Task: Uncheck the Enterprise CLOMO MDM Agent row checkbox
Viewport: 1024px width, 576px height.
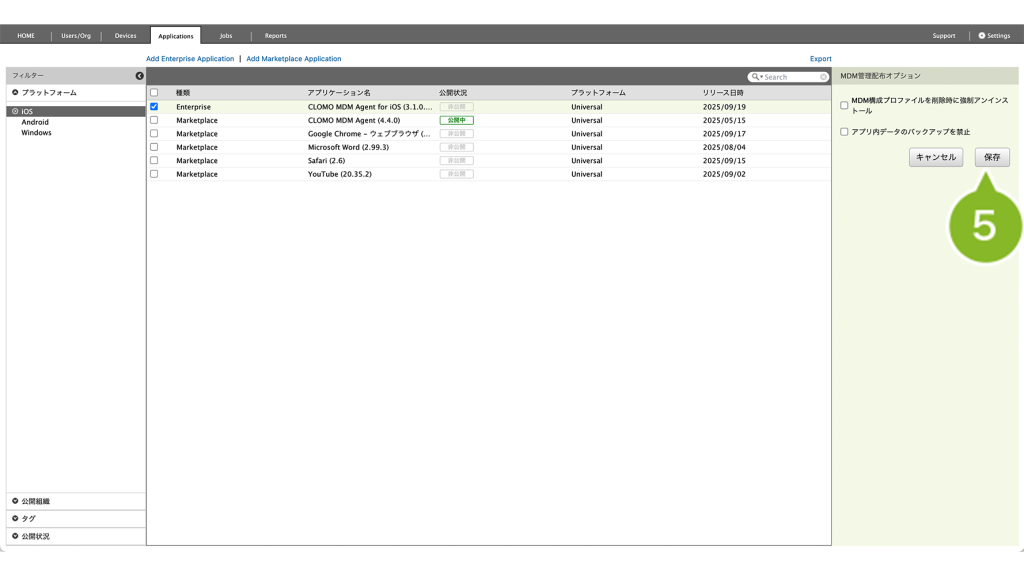Action: (154, 107)
